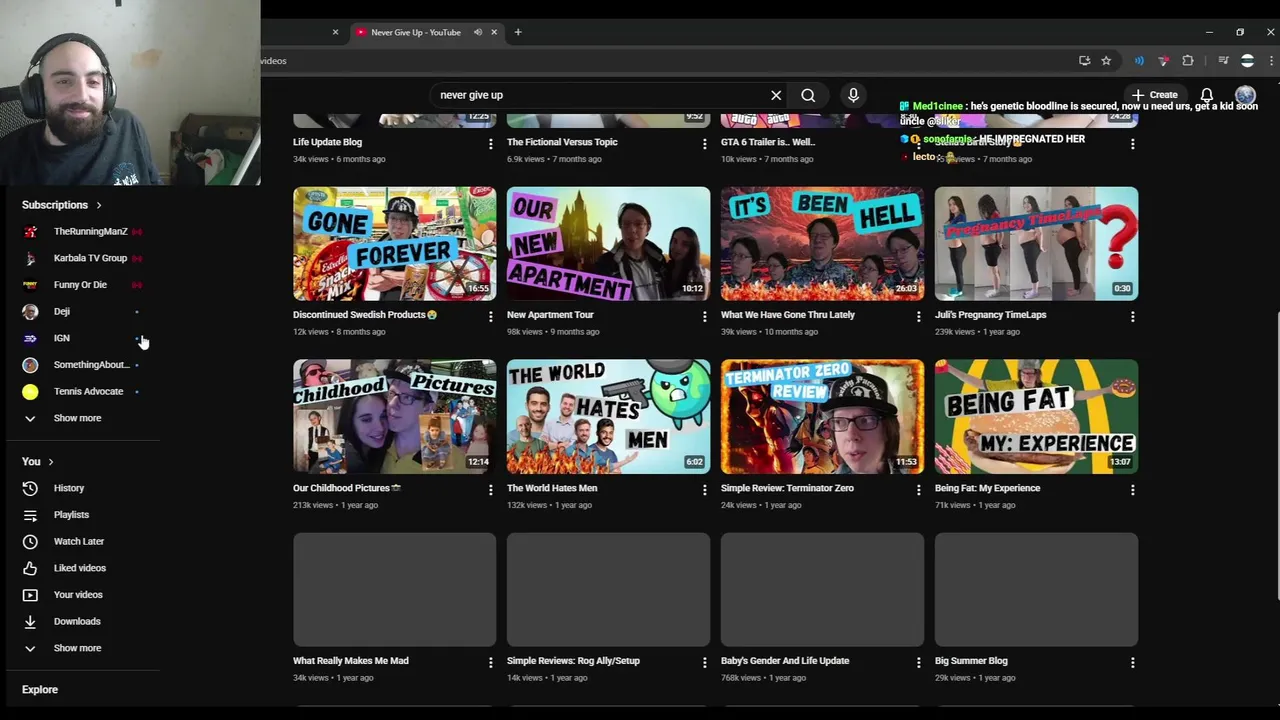
Task: Open Simple Reviews: Rog Ally/Setup title
Action: click(573, 661)
